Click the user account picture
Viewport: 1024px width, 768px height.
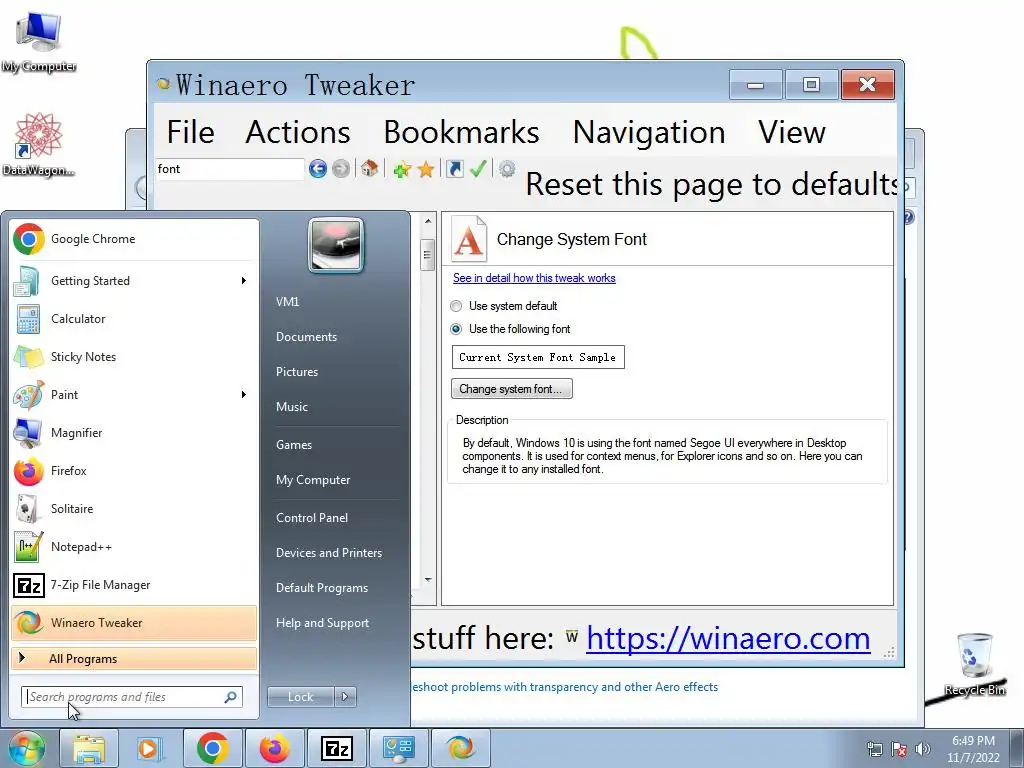click(x=336, y=245)
